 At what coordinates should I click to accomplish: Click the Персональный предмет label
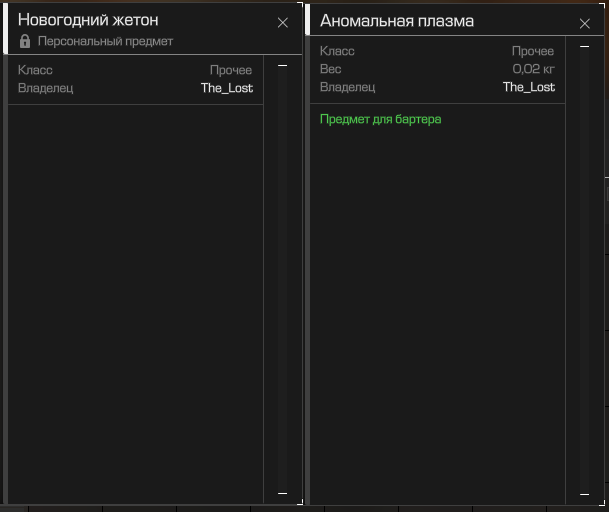105,41
